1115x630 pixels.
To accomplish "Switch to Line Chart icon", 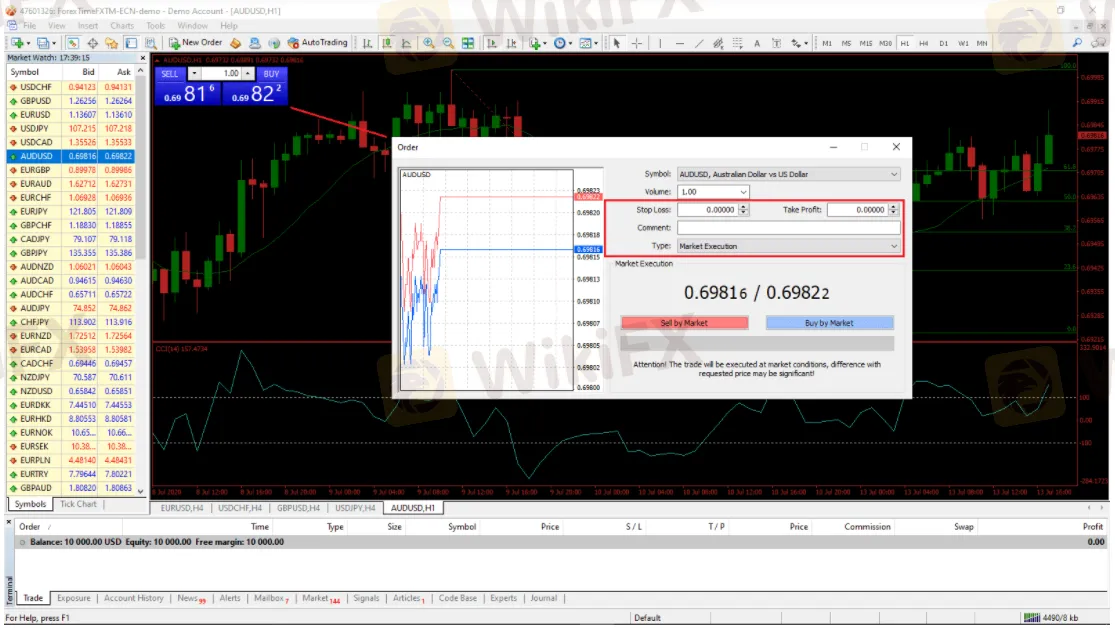I will (x=406, y=43).
